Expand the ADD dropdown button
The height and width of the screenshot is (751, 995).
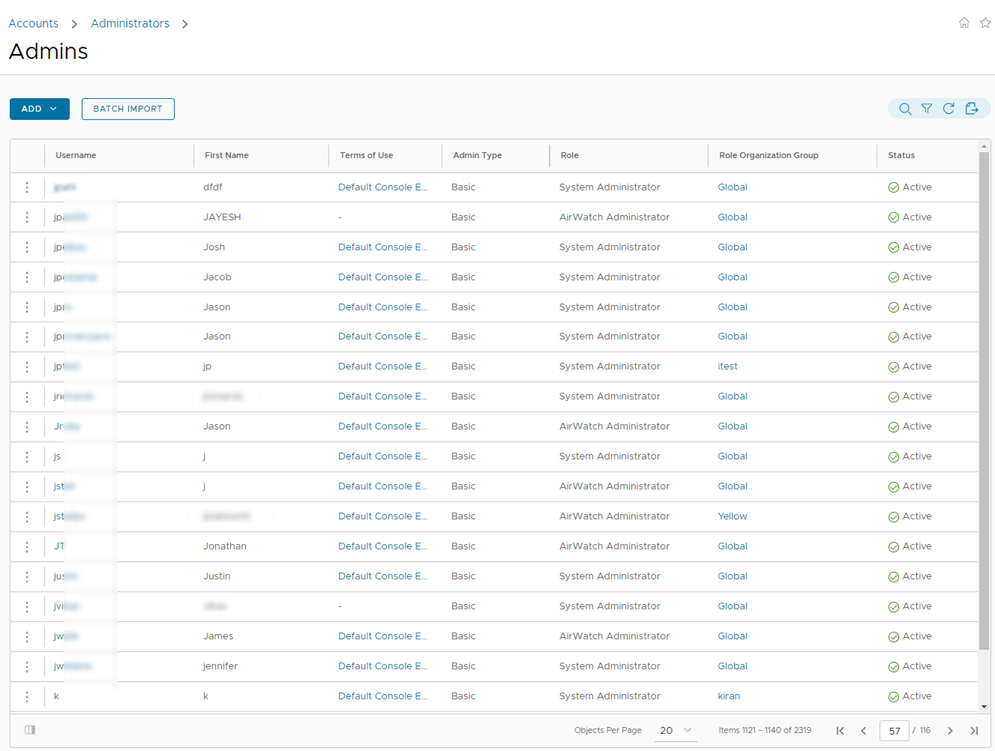(39, 109)
